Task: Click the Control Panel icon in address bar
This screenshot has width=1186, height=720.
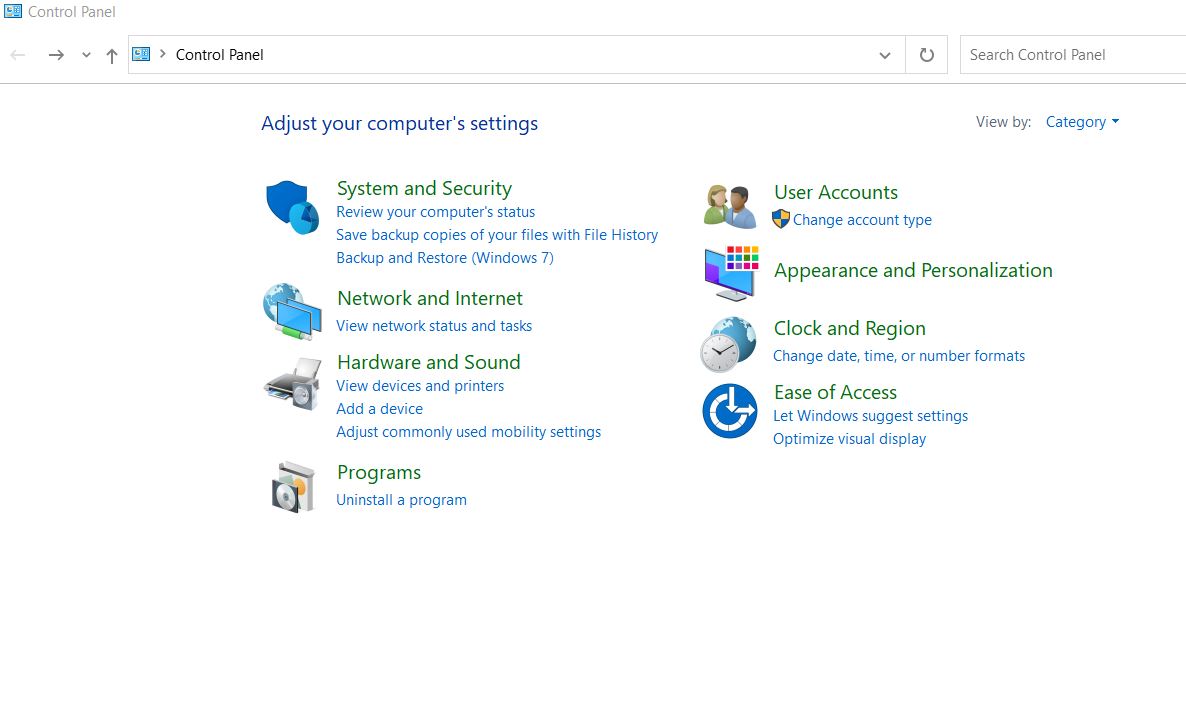Action: point(141,54)
